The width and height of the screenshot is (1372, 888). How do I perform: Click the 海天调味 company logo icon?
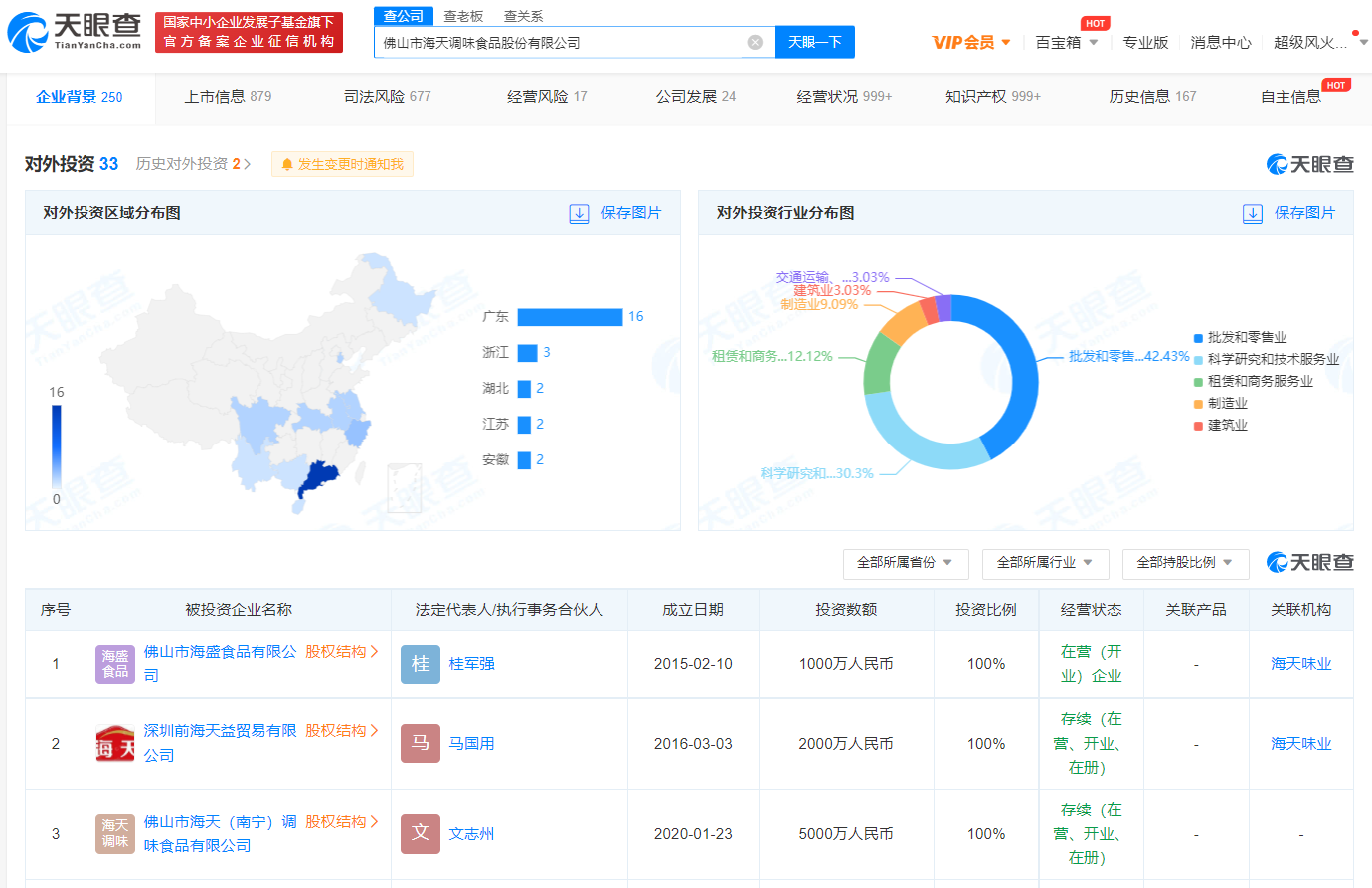pyautogui.click(x=115, y=834)
